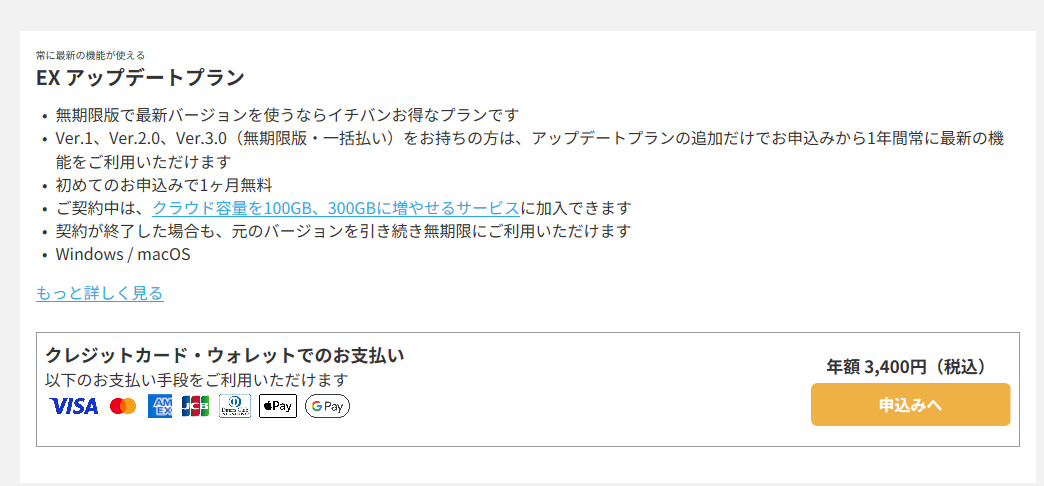Click the JCB card logo
Viewport: 1044px width, 486px height.
[196, 406]
